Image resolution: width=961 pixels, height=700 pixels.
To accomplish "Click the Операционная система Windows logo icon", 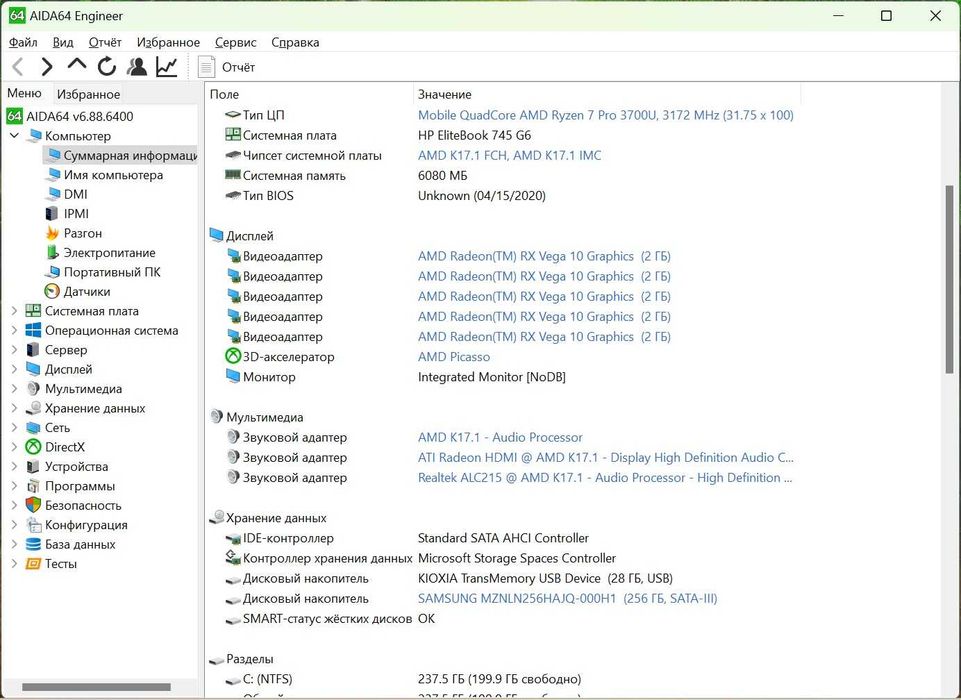I will (x=33, y=330).
